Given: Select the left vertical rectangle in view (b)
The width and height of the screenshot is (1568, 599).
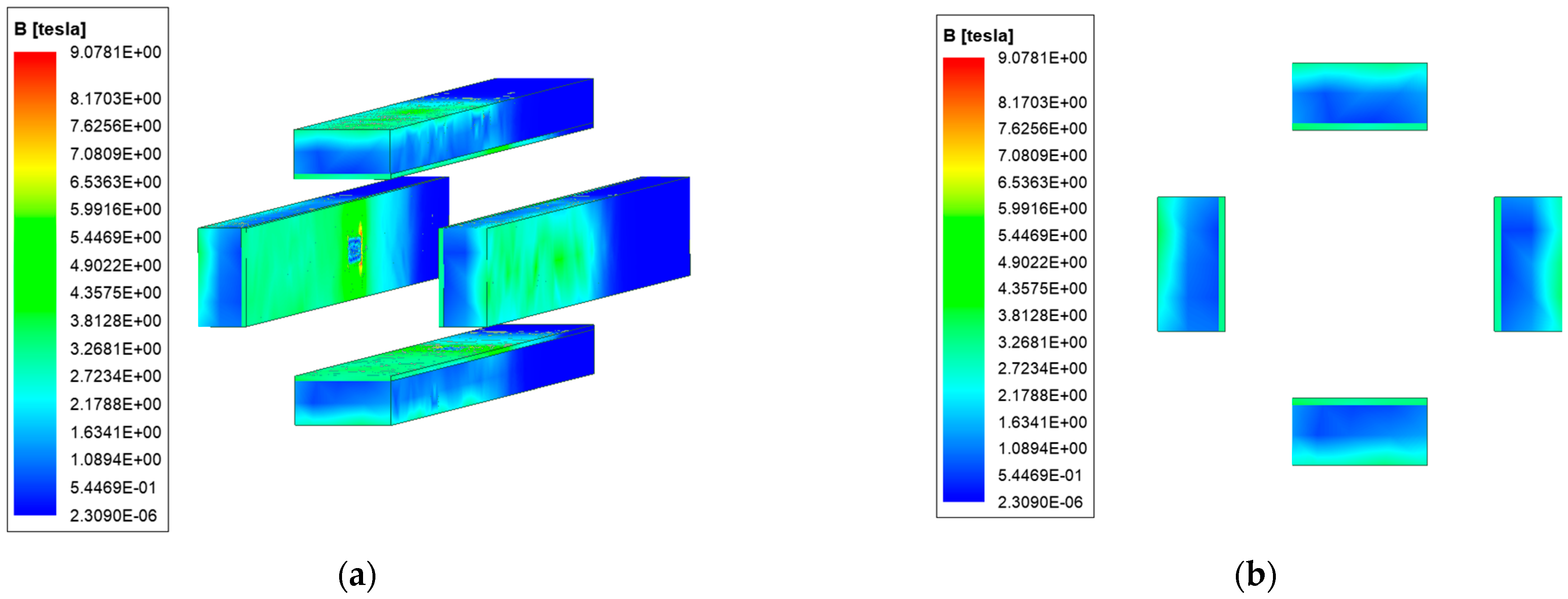Looking at the screenshot, I should pos(1191,263).
